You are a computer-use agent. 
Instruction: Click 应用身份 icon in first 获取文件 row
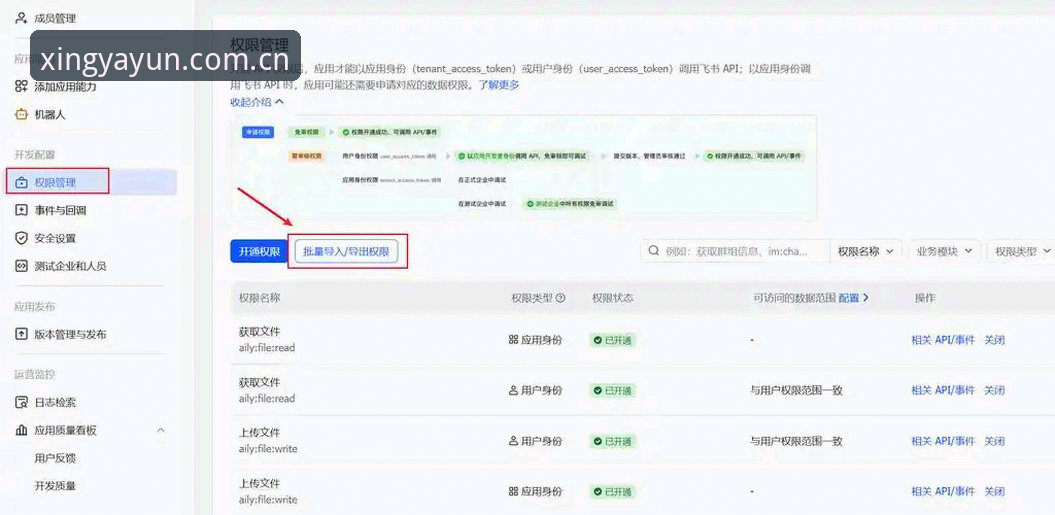(x=513, y=340)
